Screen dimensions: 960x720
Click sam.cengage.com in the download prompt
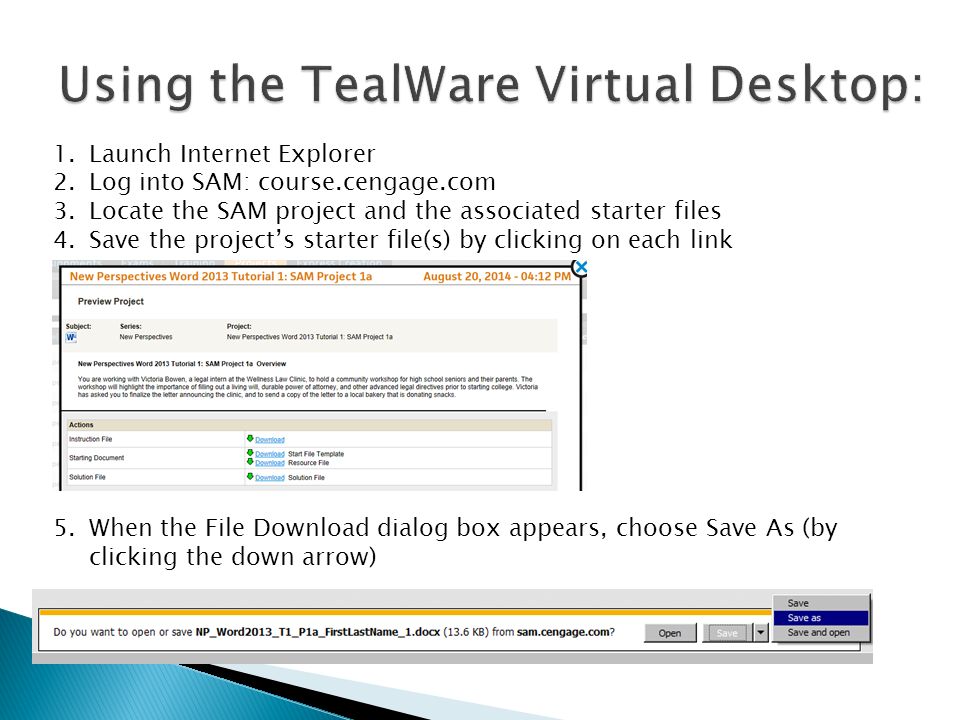coord(563,632)
